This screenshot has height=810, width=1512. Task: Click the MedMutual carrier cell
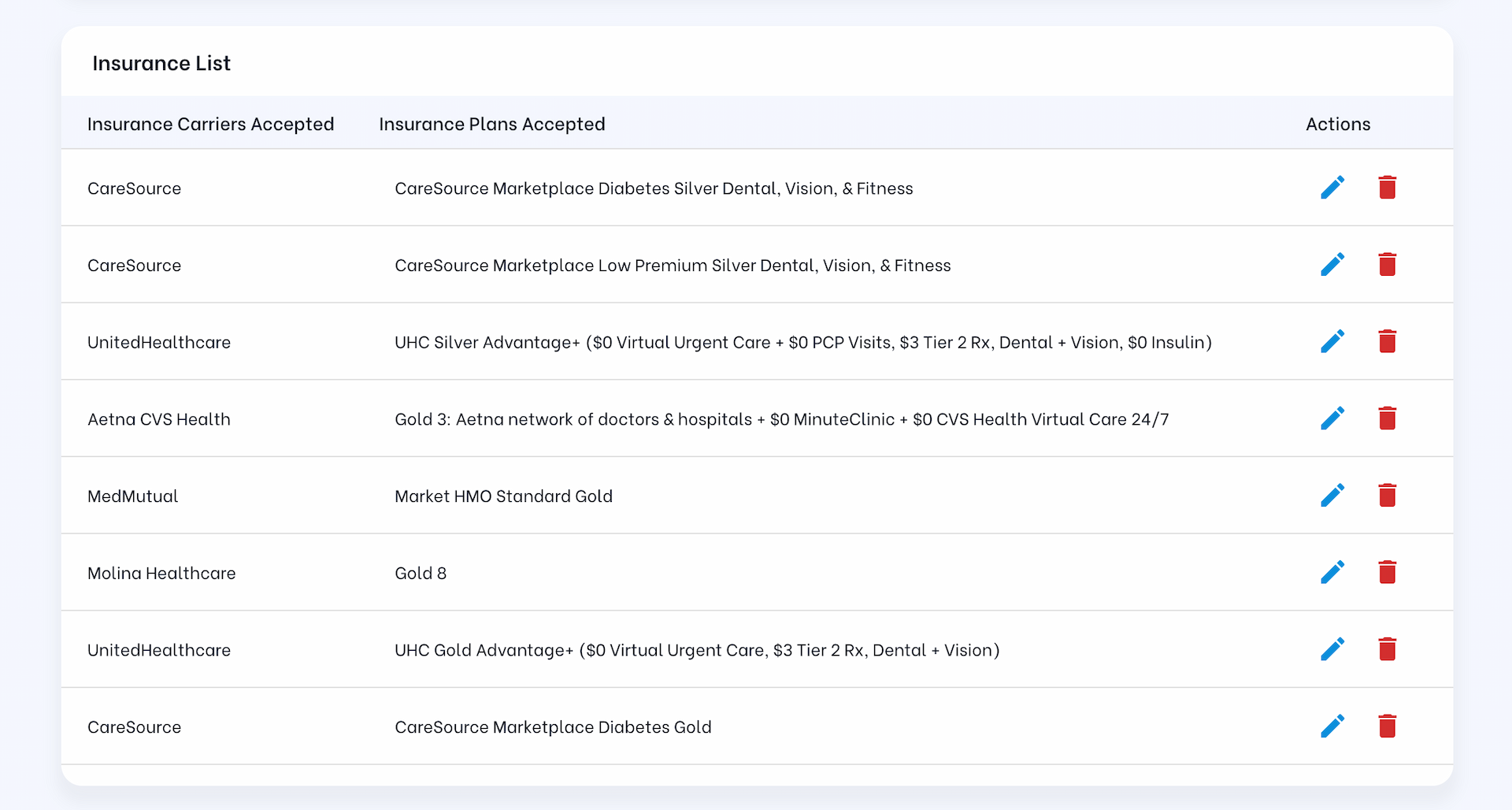132,496
